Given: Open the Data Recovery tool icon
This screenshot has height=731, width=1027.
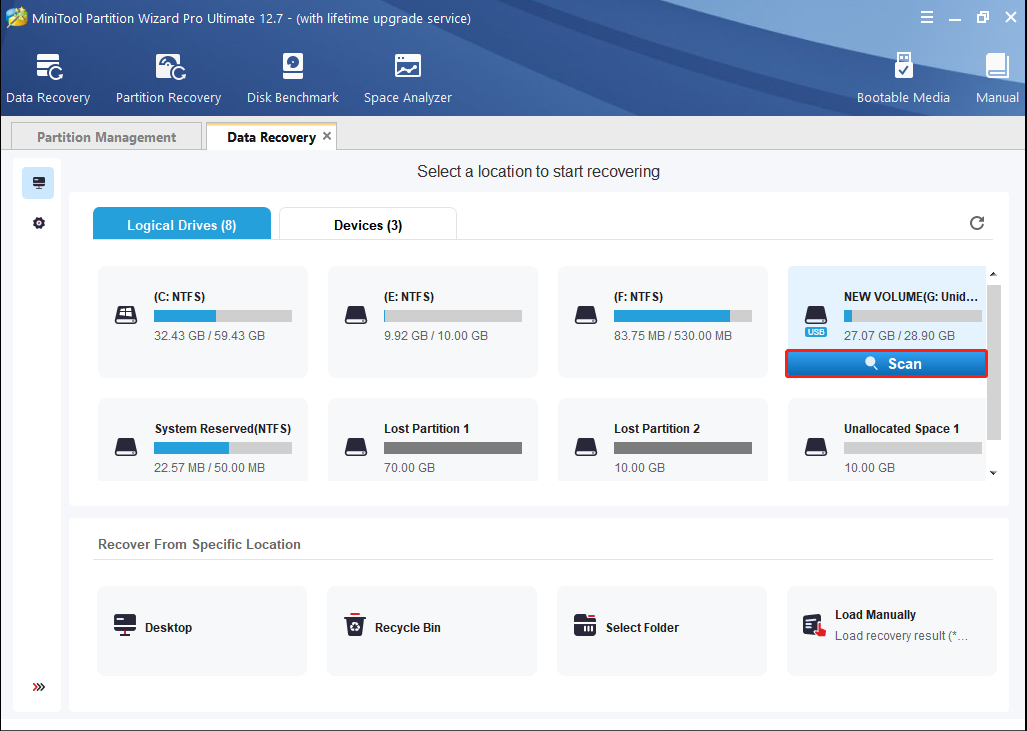Looking at the screenshot, I should (x=49, y=67).
